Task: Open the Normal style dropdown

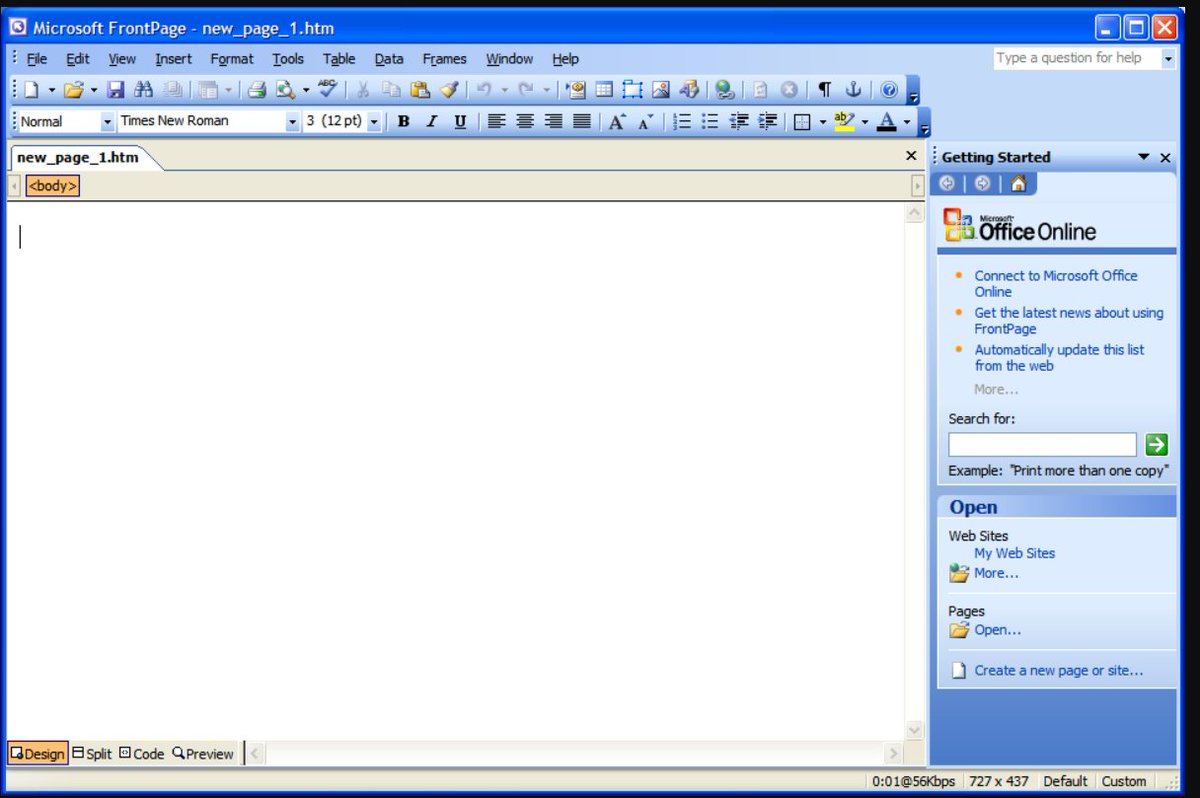Action: pyautogui.click(x=107, y=121)
